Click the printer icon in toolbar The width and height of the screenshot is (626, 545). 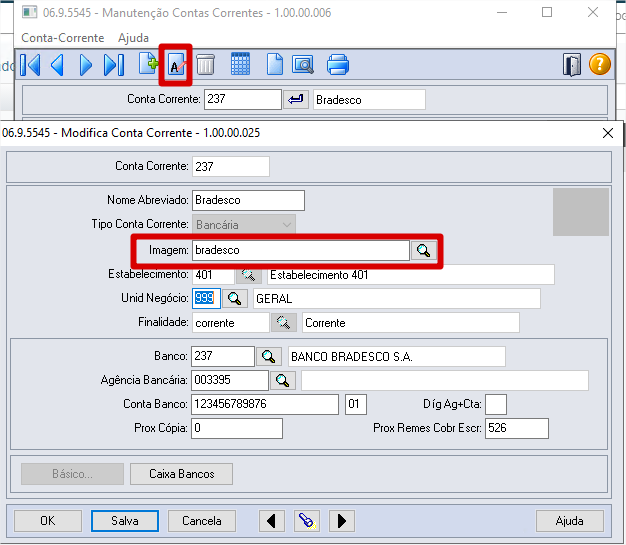coord(338,66)
